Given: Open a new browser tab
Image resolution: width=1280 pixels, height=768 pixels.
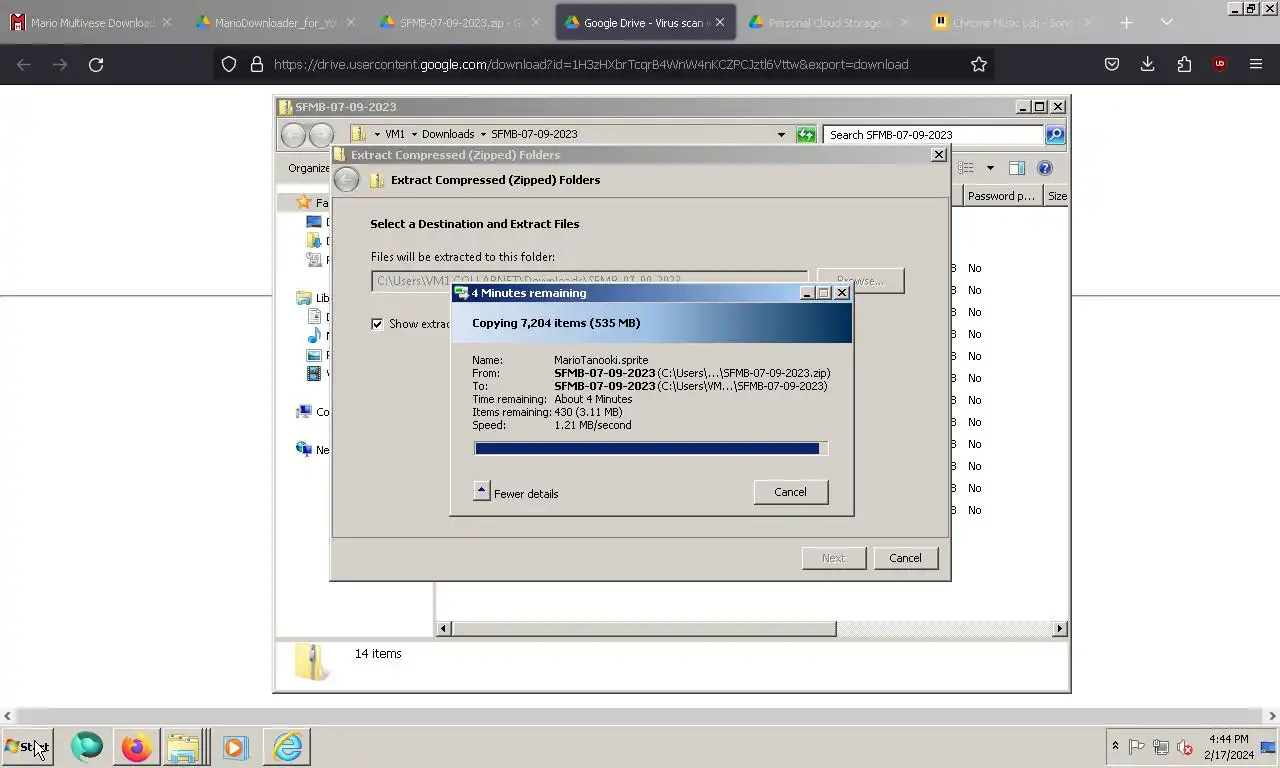Looking at the screenshot, I should click(1126, 22).
